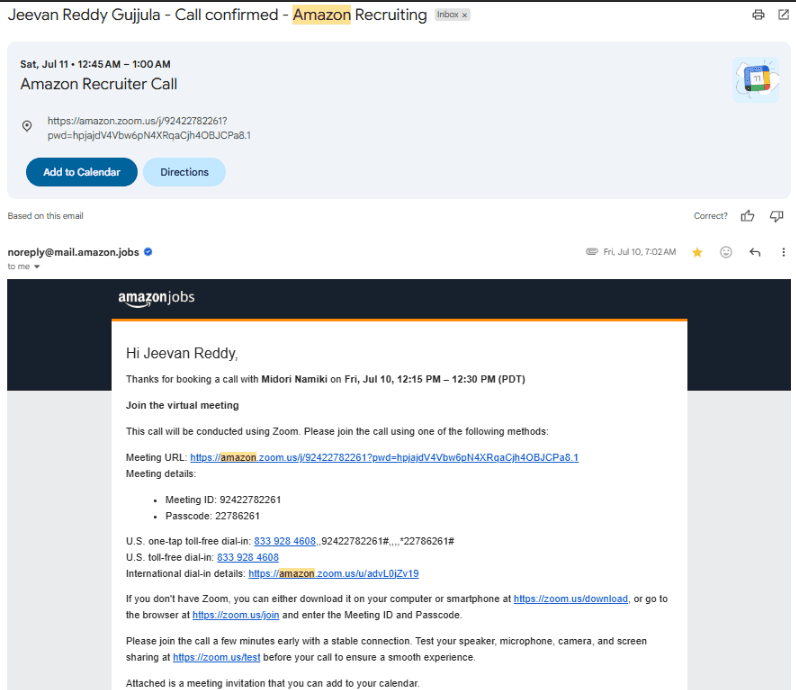Click the email date Fri, Jul 10, 7:02 AM
This screenshot has width=796, height=690.
pos(640,252)
